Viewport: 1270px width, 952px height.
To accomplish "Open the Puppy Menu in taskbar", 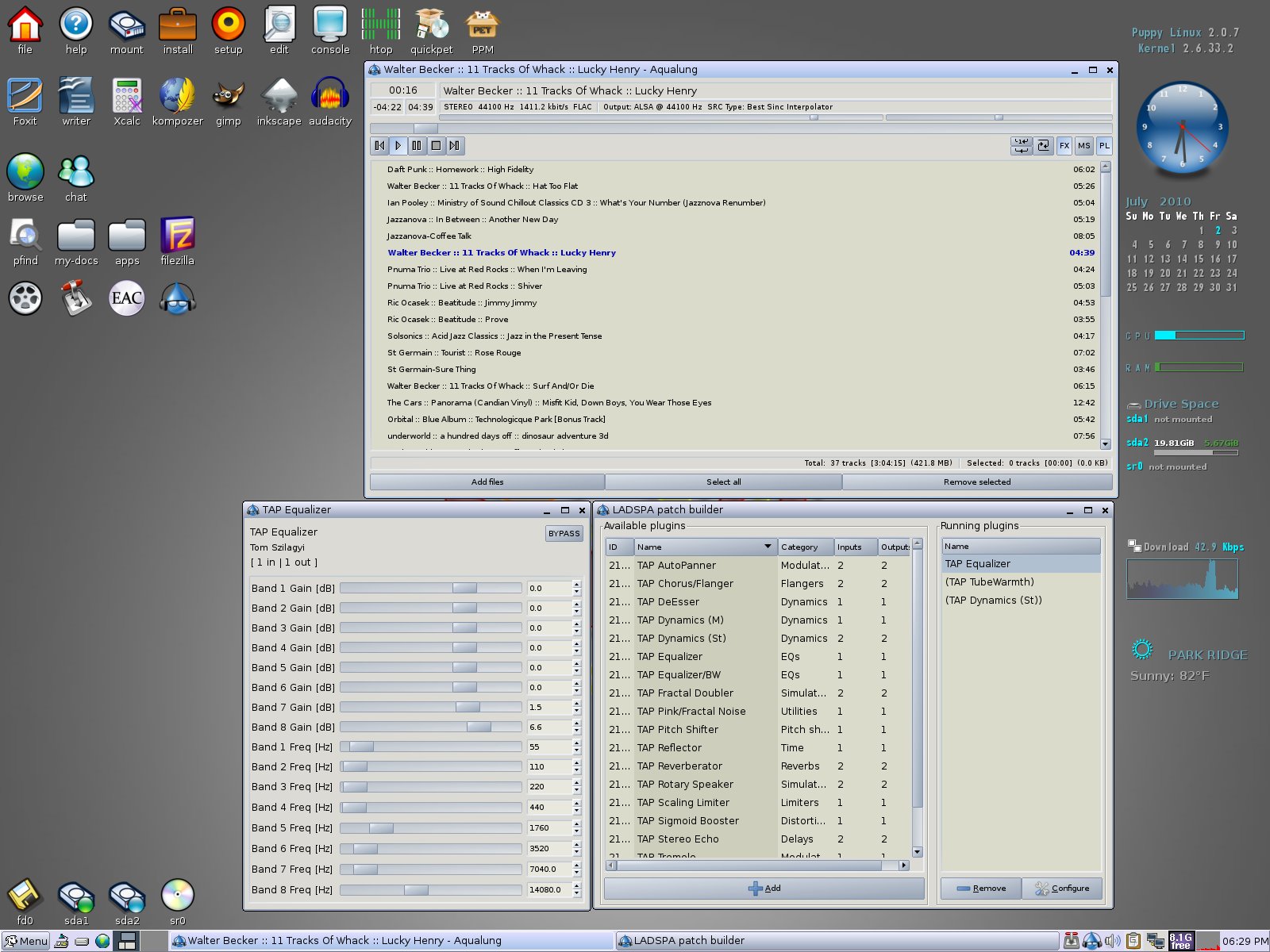I will click(x=25, y=941).
